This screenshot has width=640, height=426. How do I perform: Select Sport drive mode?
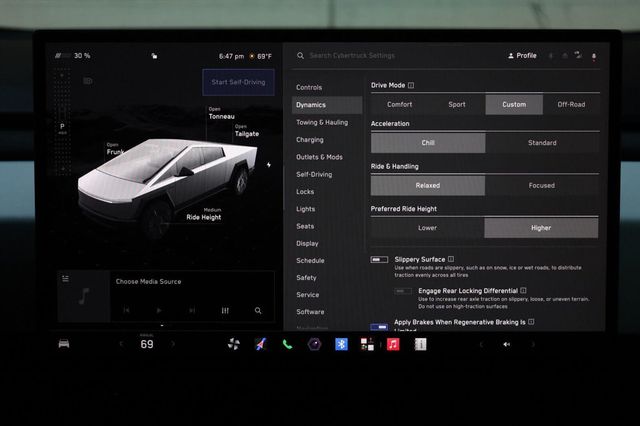click(457, 104)
